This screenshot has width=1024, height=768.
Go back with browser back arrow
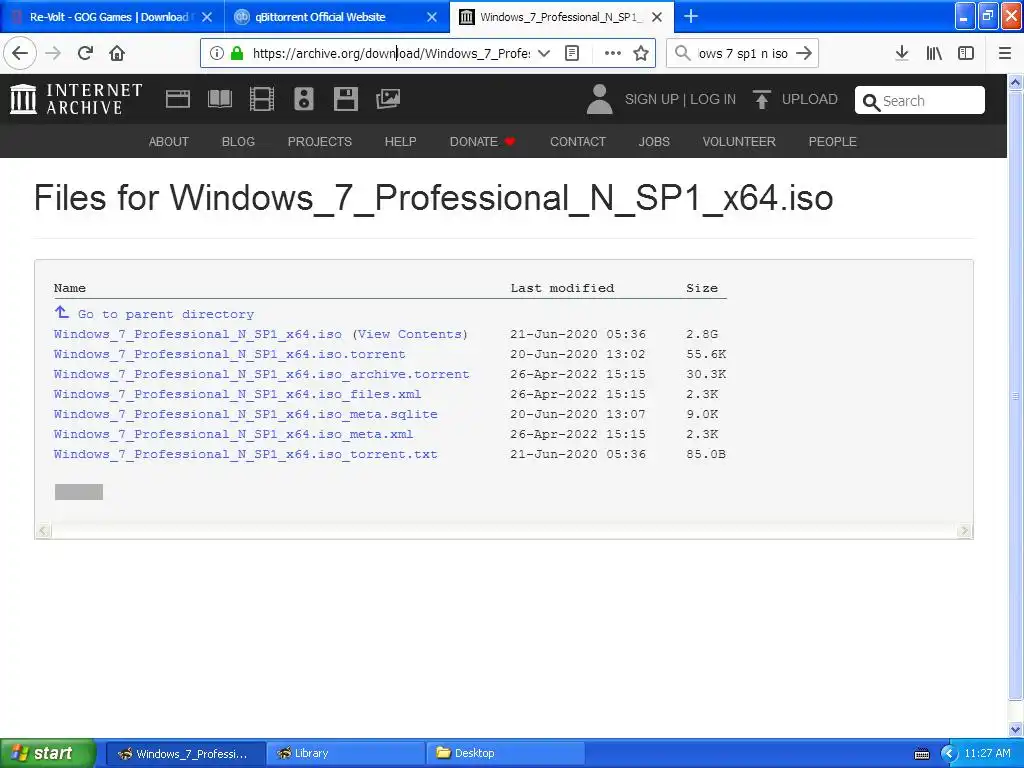20,53
